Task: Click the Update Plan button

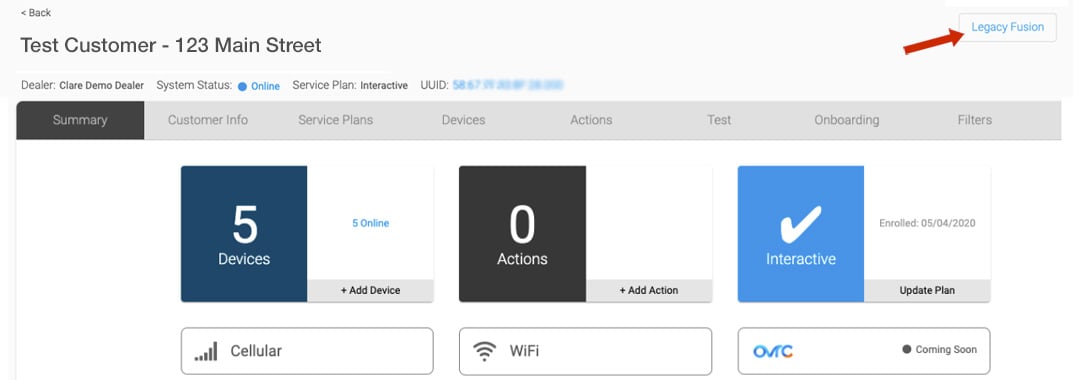Action: tap(927, 291)
